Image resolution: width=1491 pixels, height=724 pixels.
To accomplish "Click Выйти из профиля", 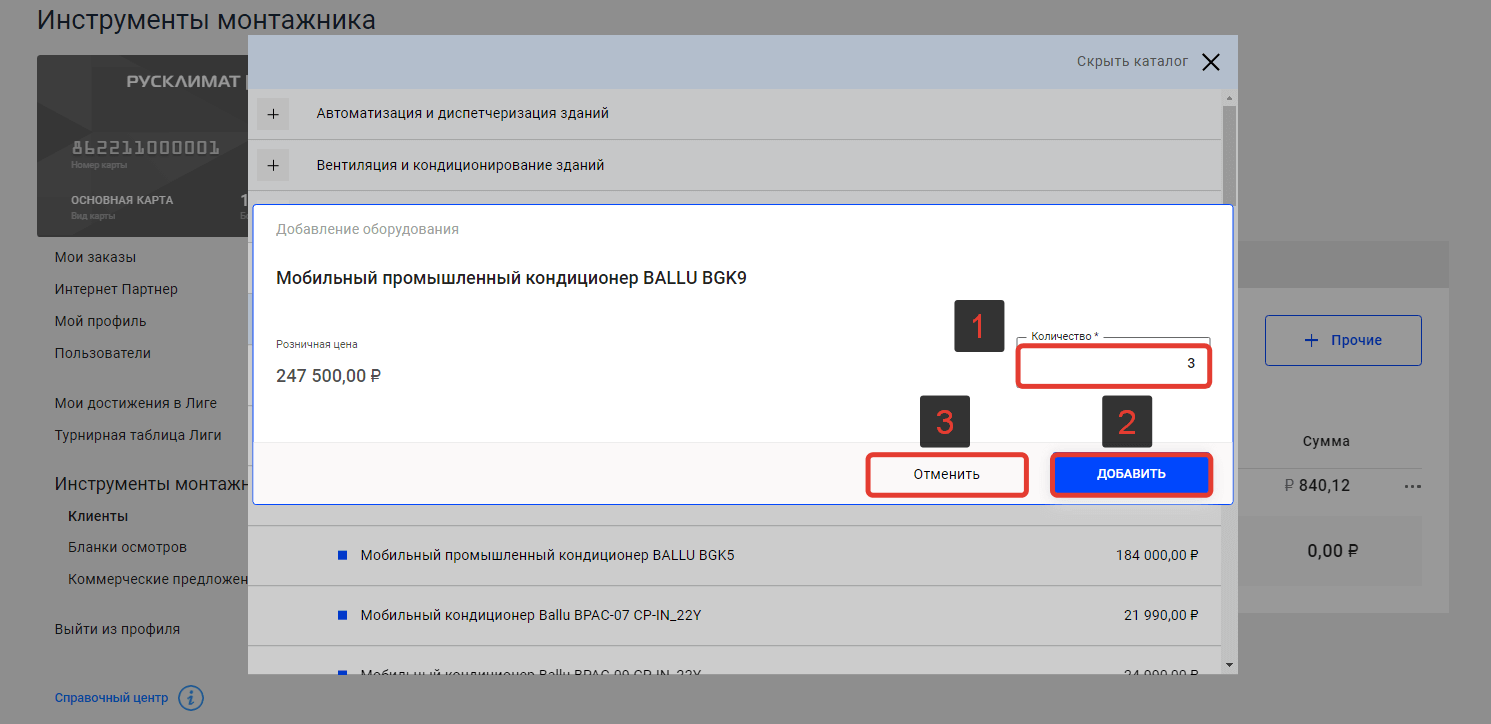I will pos(117,629).
